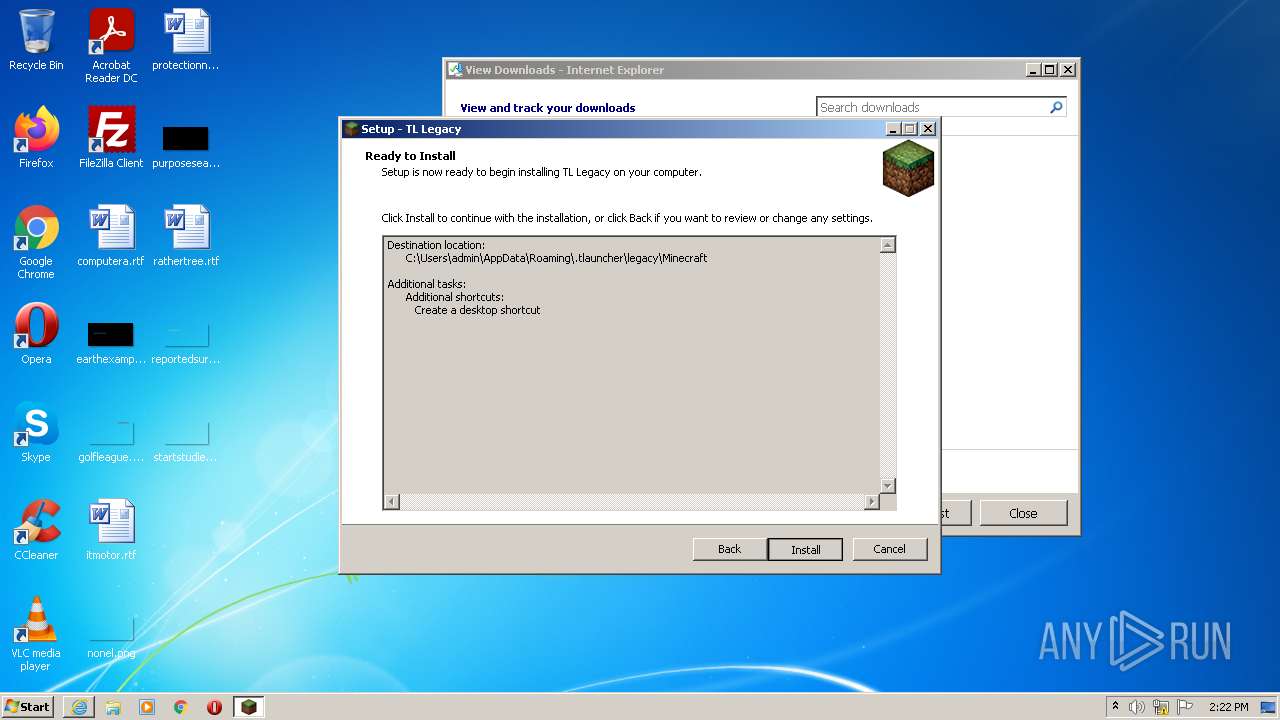This screenshot has width=1280, height=720.
Task: Select the earthexamp desktop file
Action: tap(111, 341)
